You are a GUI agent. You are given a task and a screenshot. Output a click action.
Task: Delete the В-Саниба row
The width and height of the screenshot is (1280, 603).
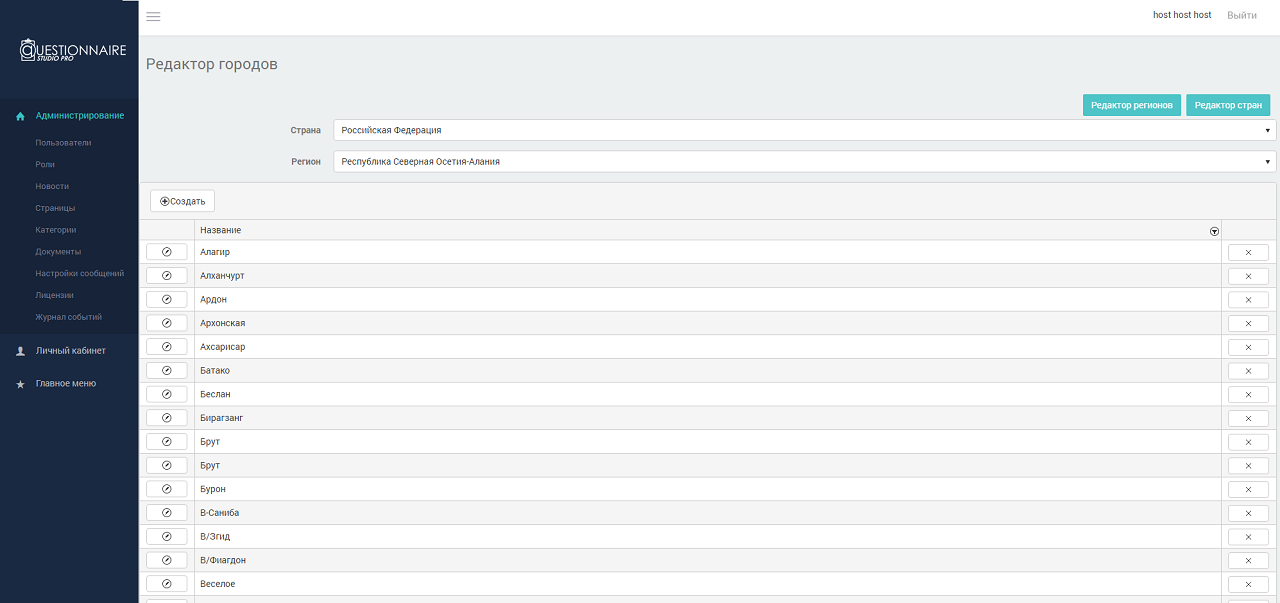(1248, 513)
